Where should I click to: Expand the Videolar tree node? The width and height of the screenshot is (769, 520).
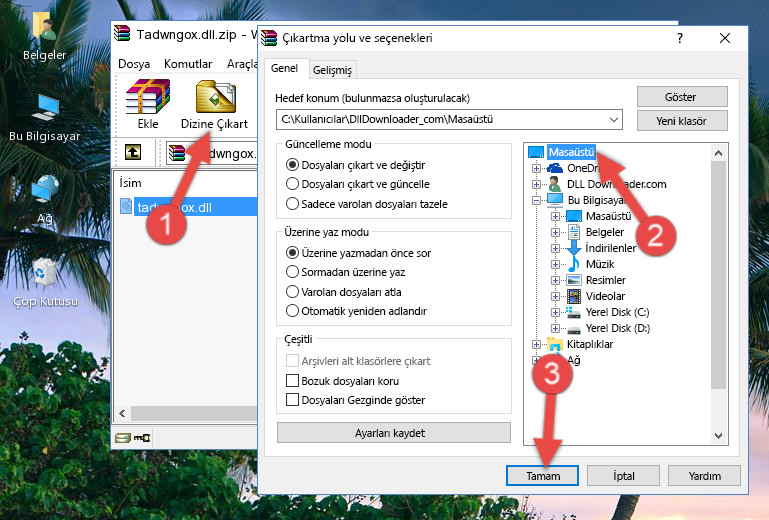(555, 296)
